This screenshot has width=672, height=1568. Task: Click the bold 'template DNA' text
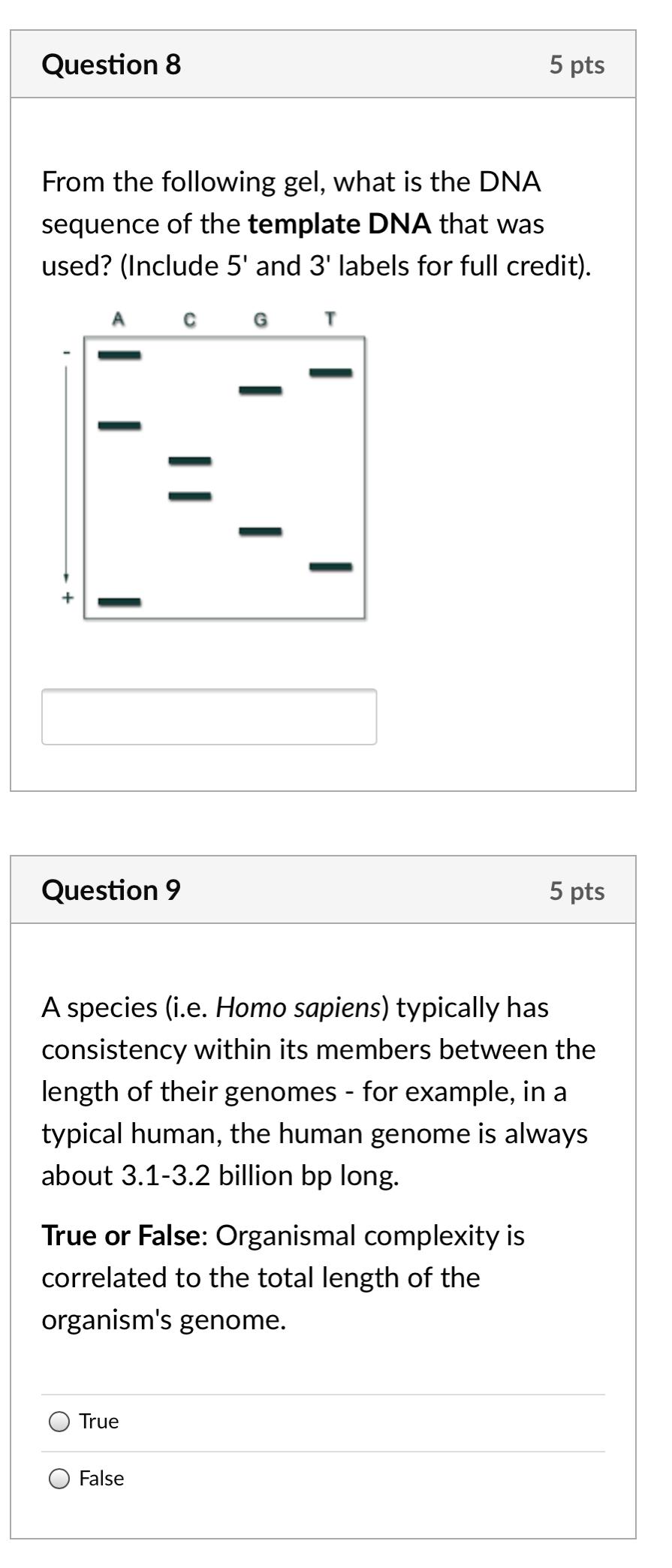click(340, 224)
